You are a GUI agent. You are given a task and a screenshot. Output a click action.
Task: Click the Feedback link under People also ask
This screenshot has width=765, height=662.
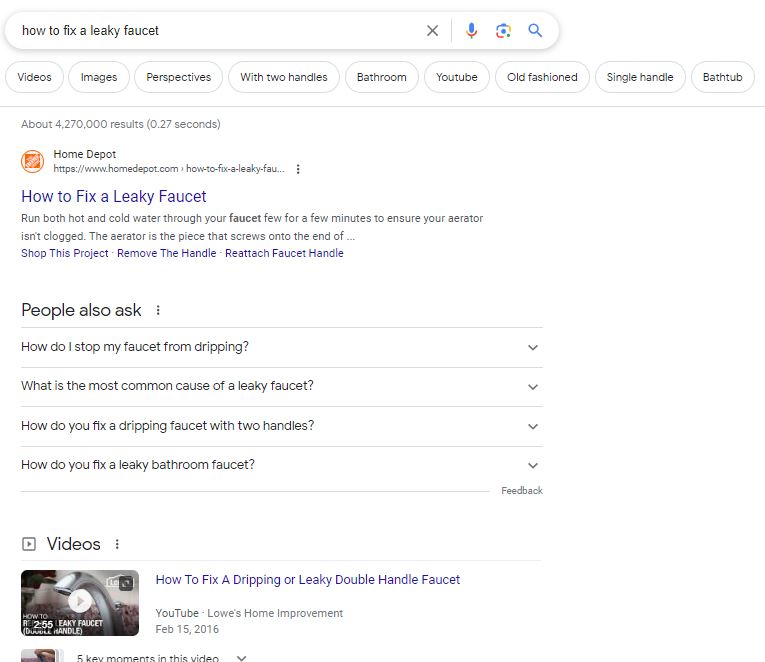click(x=522, y=491)
